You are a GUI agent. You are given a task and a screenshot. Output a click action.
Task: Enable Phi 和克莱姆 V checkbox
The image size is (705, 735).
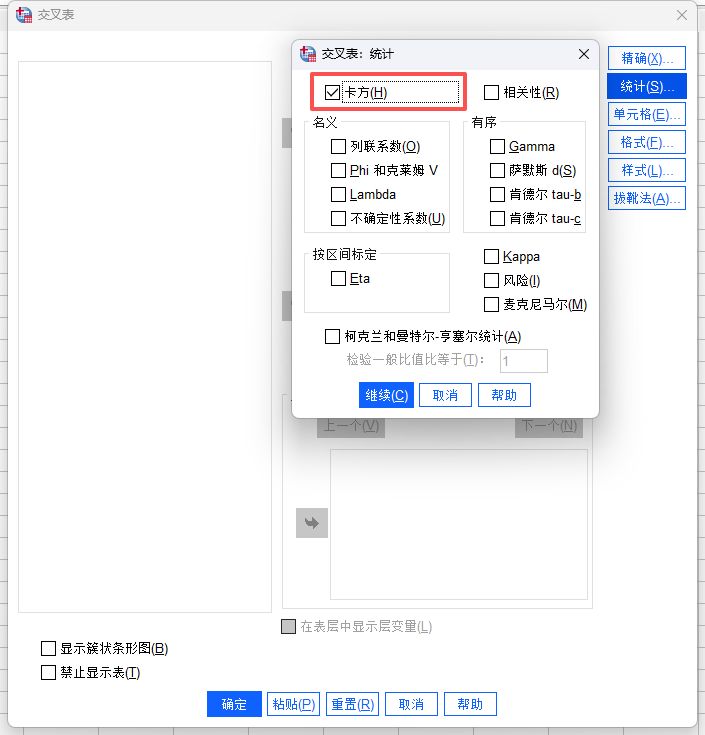(x=338, y=171)
